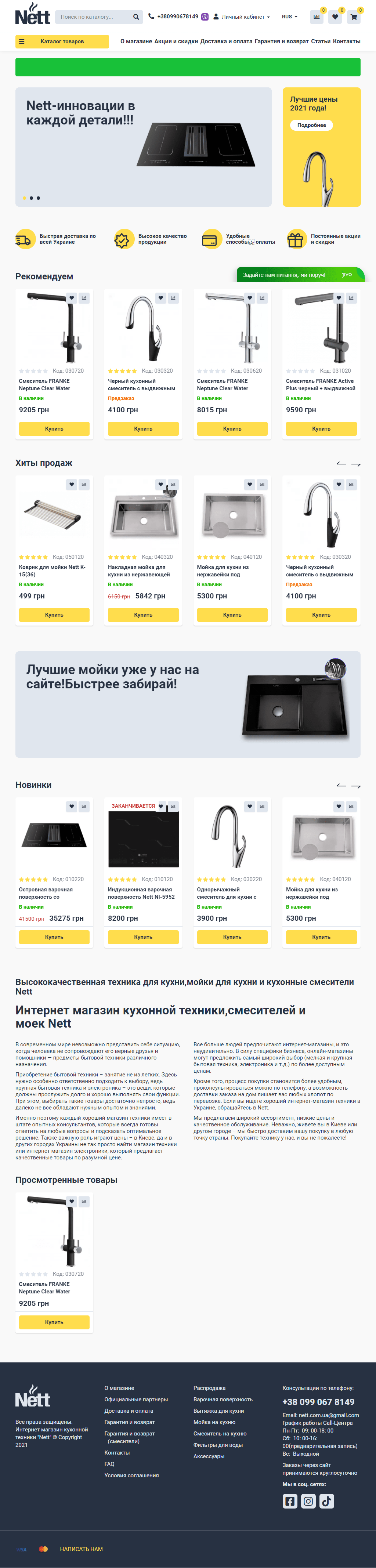376x1568 pixels.
Task: Open the Instagram icon in footer
Action: 308,1501
